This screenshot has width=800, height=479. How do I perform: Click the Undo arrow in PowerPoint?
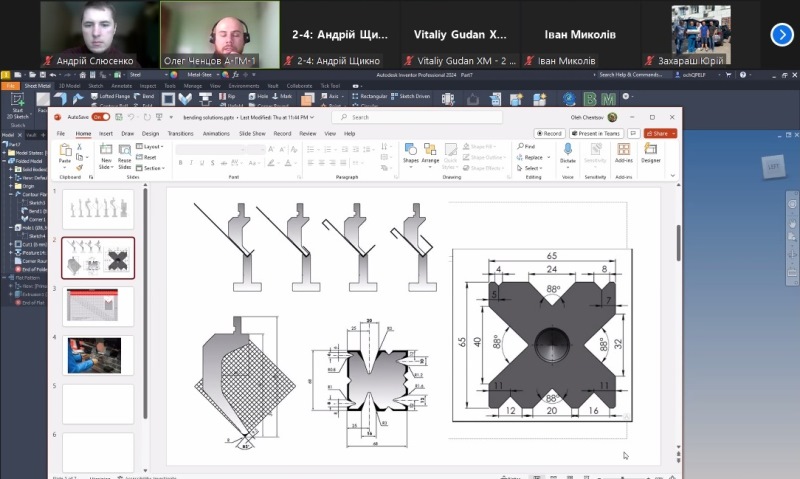(x=131, y=117)
